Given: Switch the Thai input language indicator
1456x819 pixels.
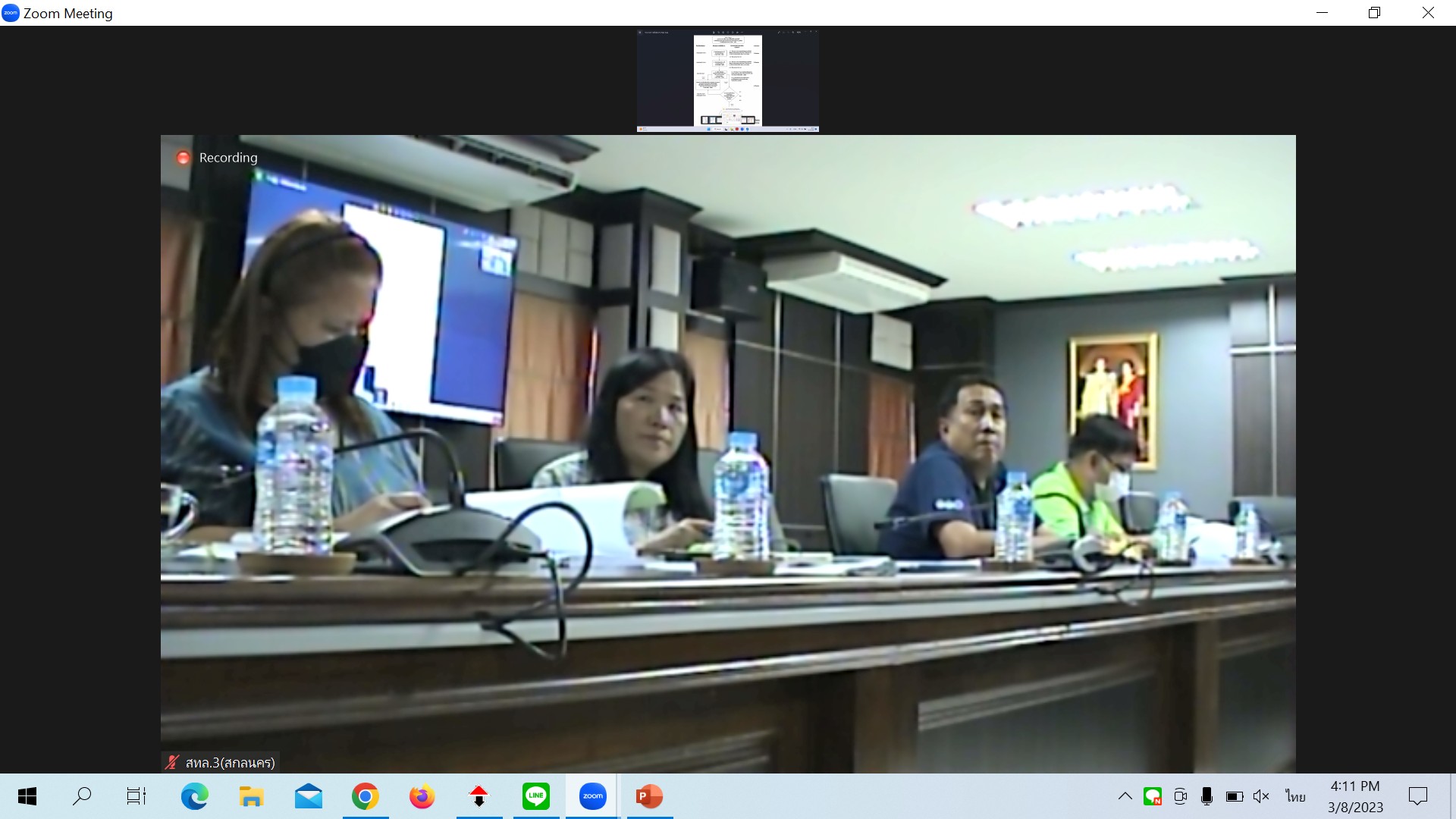Looking at the screenshot, I should [x=1295, y=796].
